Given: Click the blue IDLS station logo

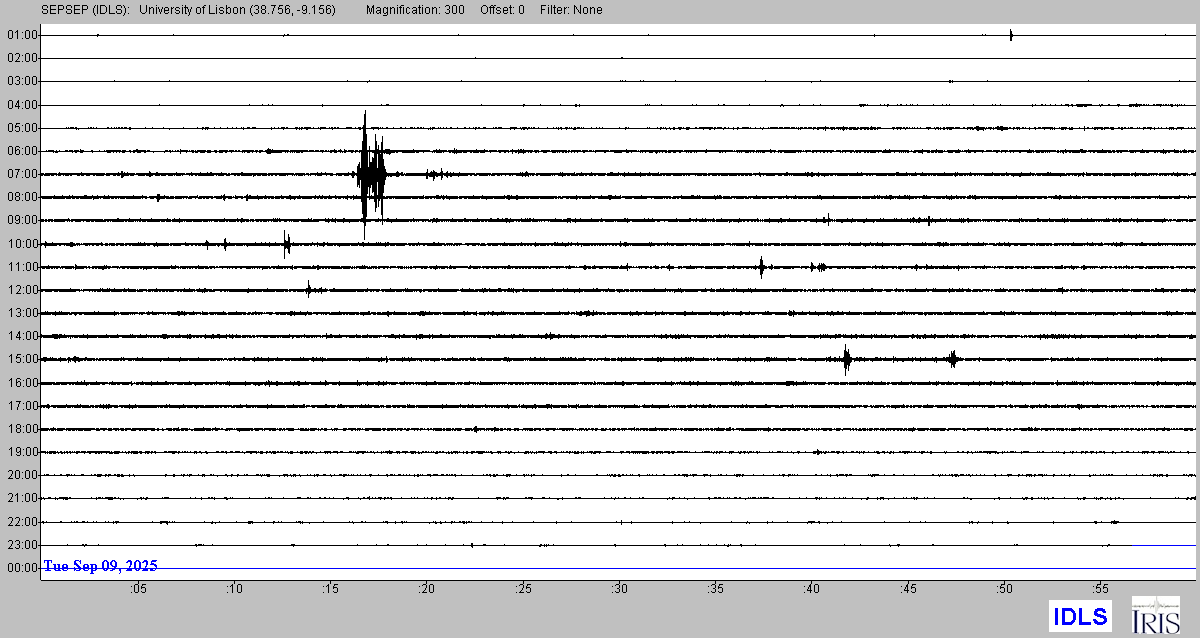Looking at the screenshot, I should tap(1080, 616).
